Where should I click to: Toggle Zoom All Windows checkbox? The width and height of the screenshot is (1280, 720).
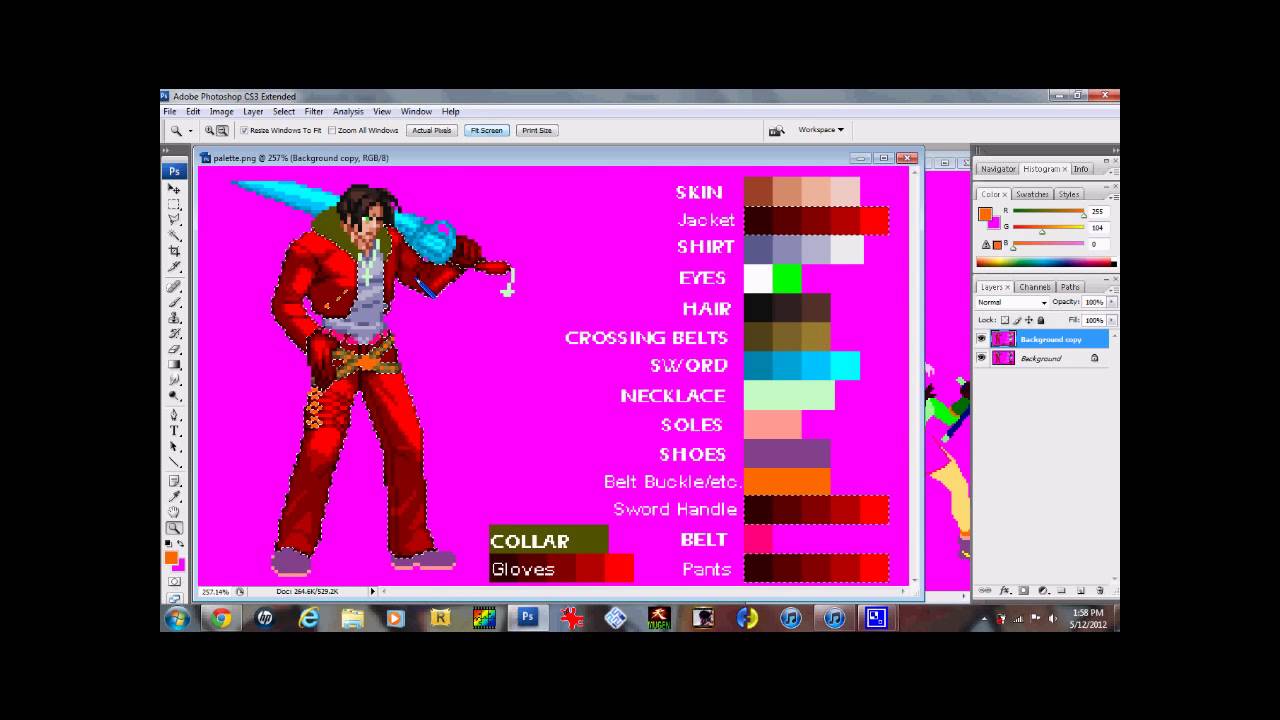coord(331,130)
